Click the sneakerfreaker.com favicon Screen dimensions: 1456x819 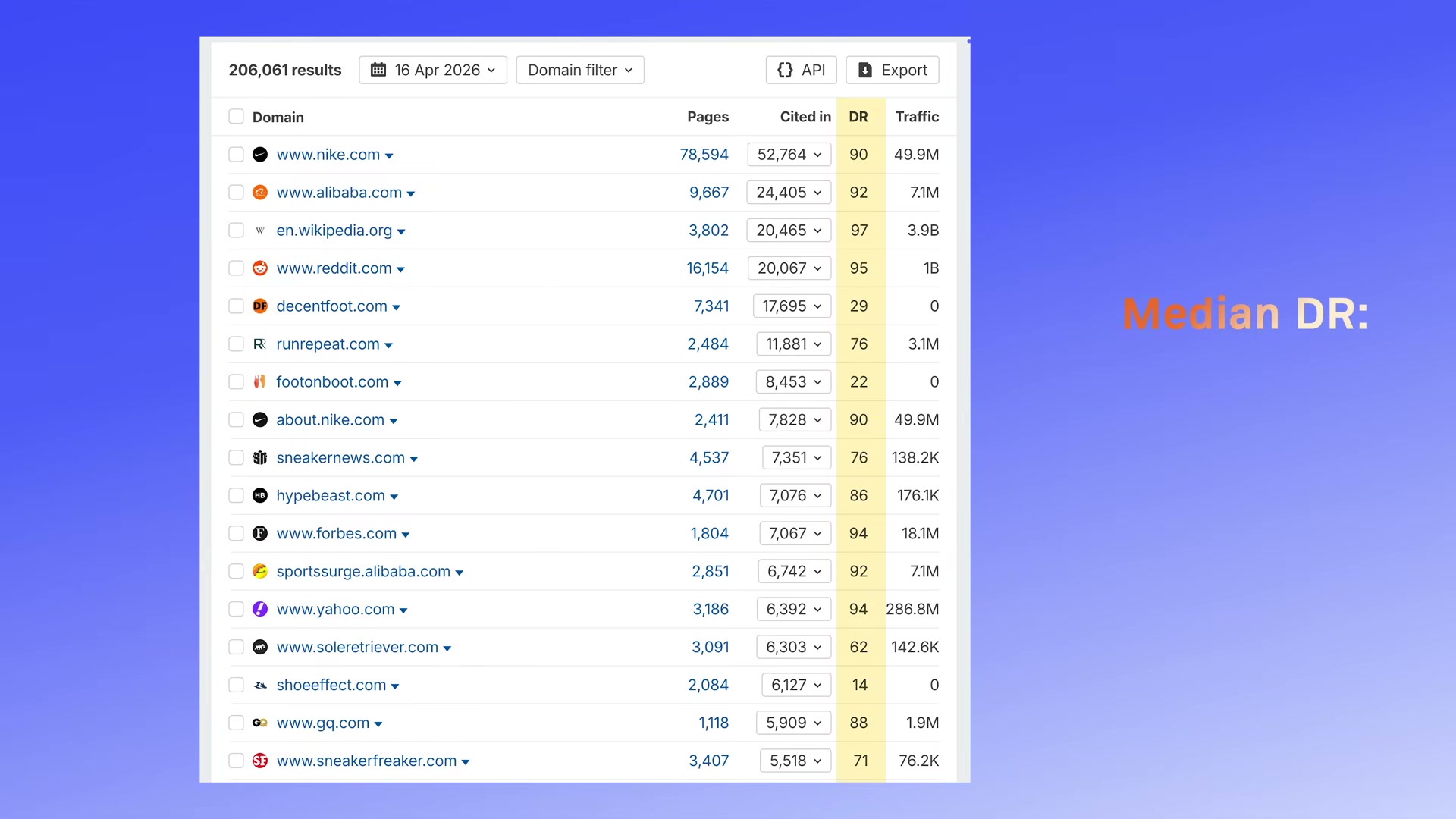click(x=260, y=761)
